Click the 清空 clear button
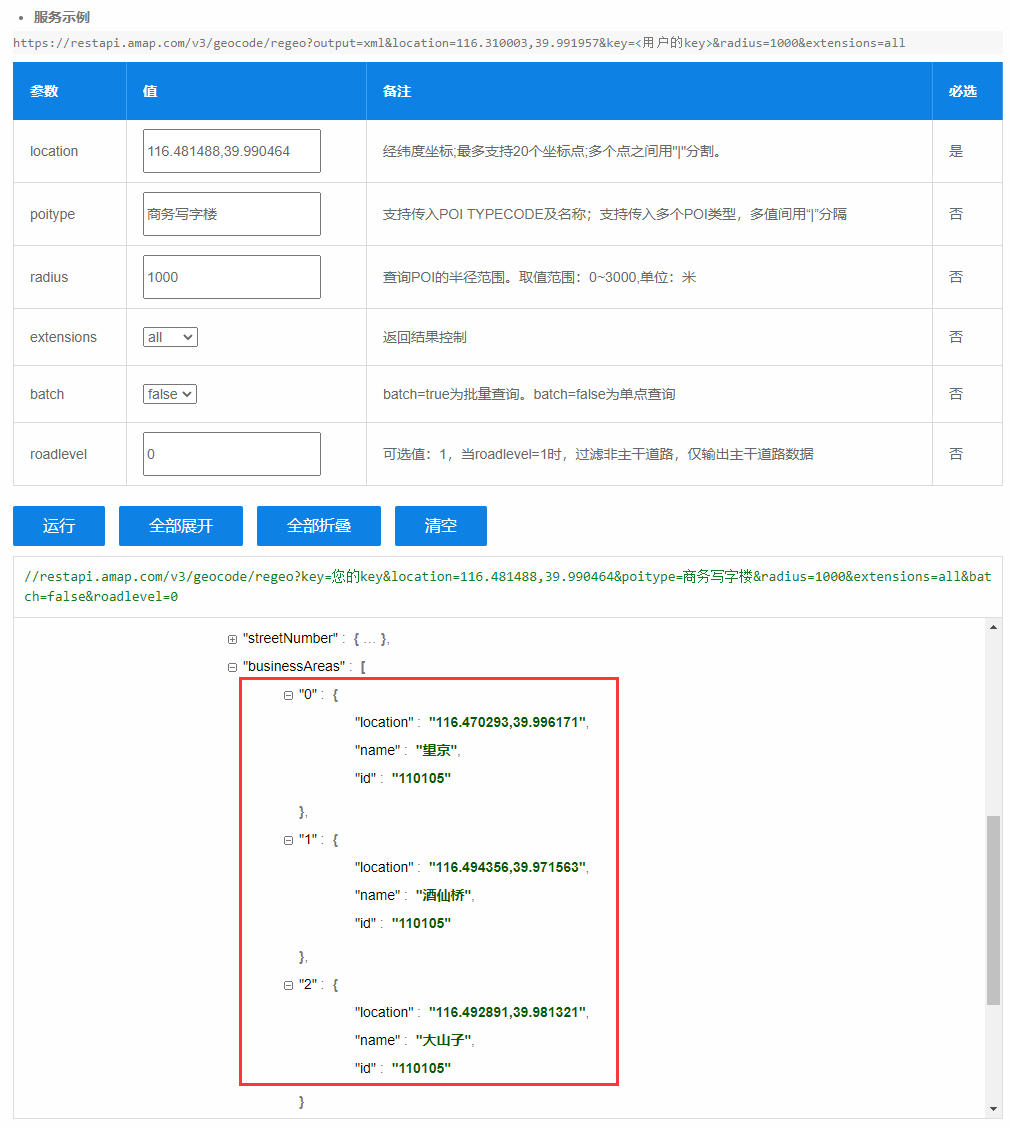Screen dimensions: 1010x1128 [440, 525]
